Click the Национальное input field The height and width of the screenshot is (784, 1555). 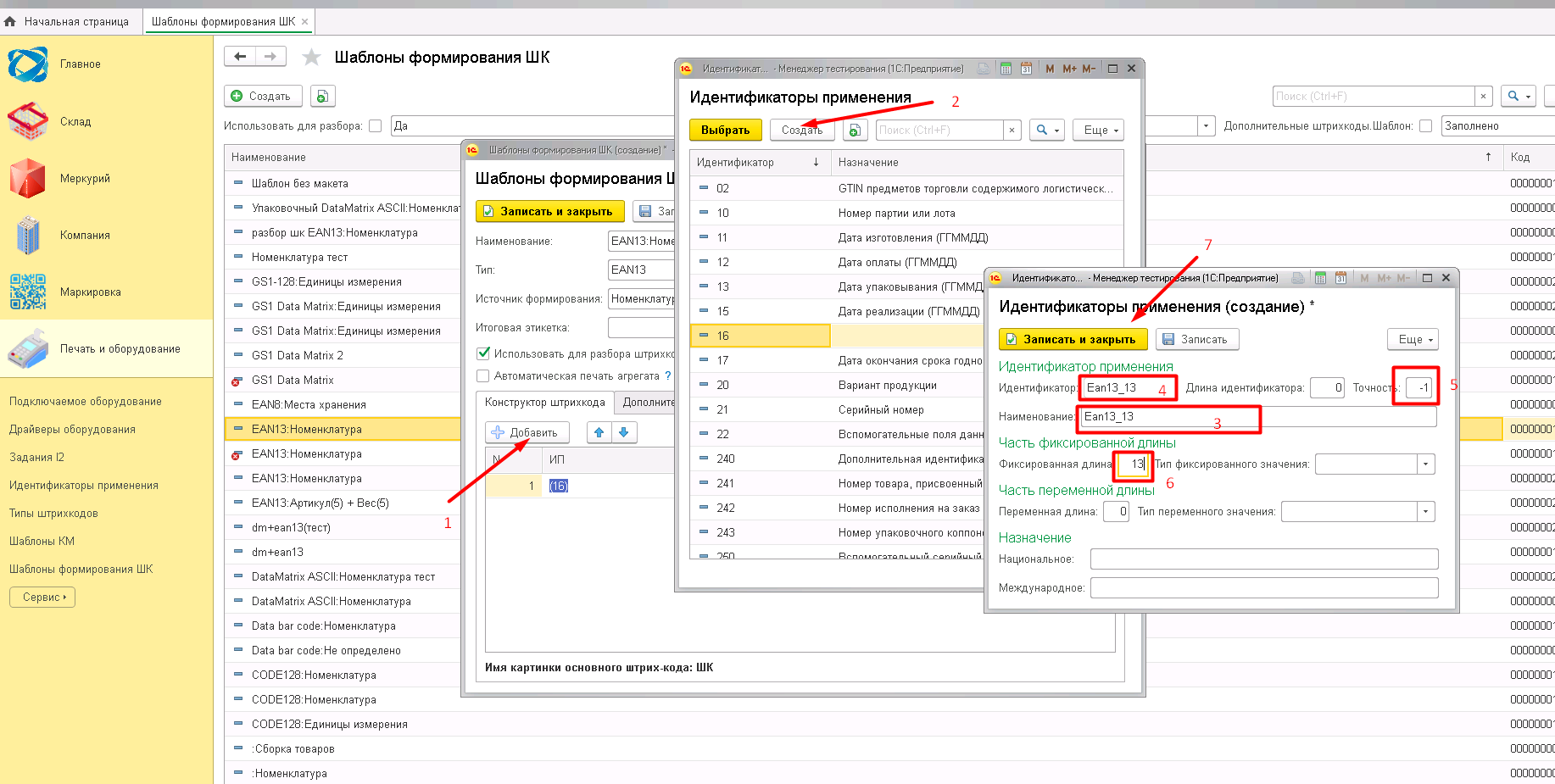coord(1264,559)
